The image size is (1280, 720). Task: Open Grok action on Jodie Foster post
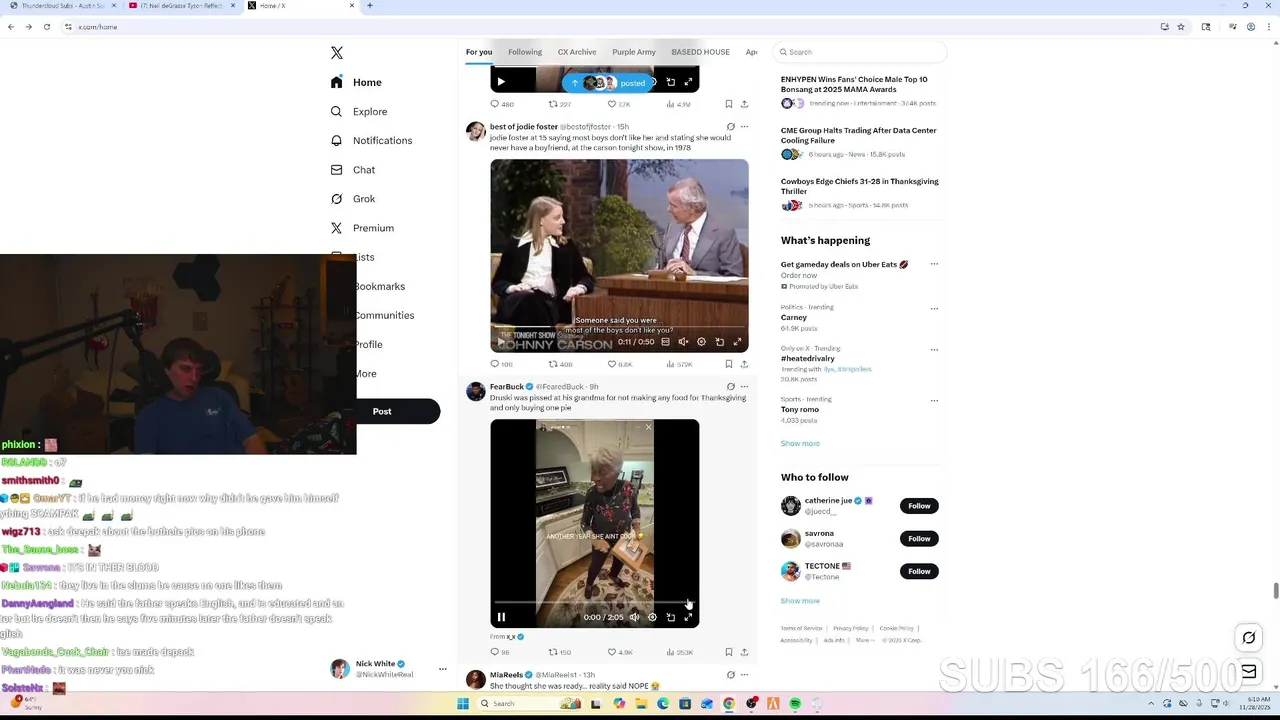pos(730,127)
